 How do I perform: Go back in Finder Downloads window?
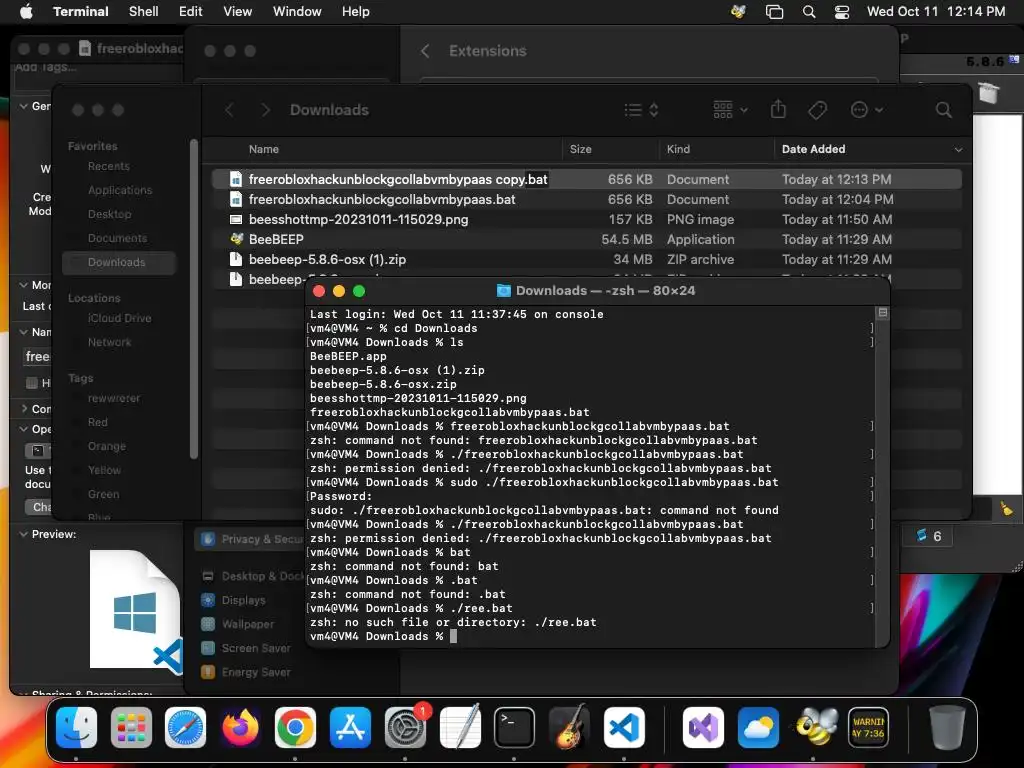(x=229, y=110)
